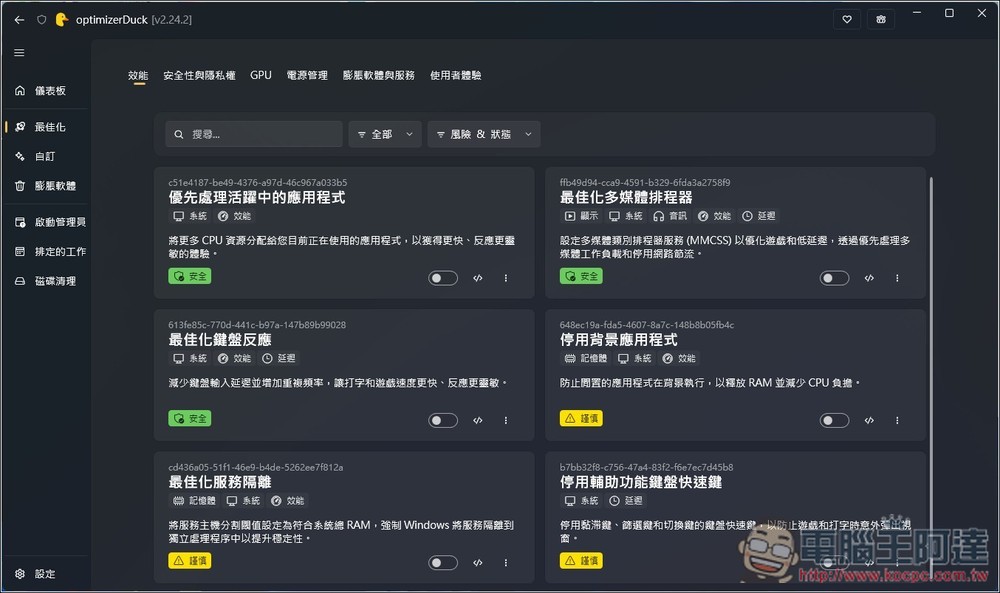The width and height of the screenshot is (1000, 593).
Task: Toggle 最佳化多媒體排程器 switch
Action: pyautogui.click(x=834, y=278)
